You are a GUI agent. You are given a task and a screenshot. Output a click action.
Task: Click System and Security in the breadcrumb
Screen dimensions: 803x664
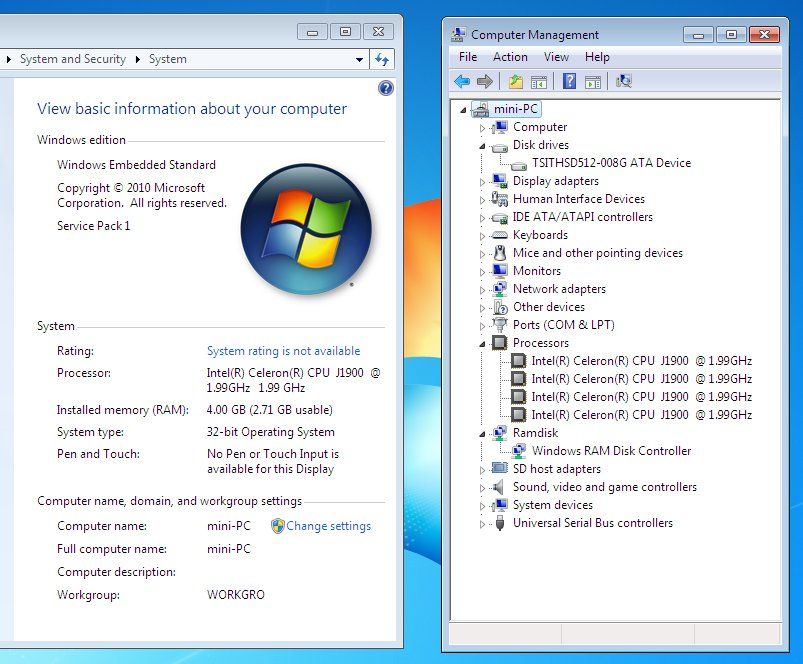[73, 59]
